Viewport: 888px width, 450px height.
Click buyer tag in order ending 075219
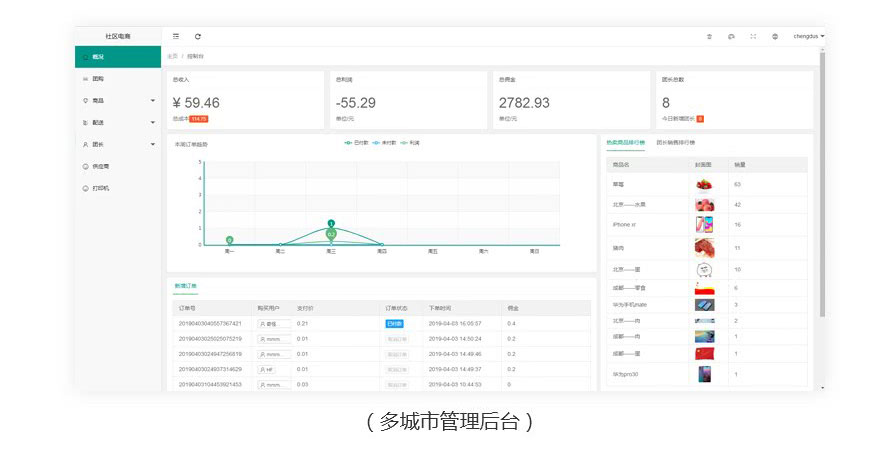(274, 339)
